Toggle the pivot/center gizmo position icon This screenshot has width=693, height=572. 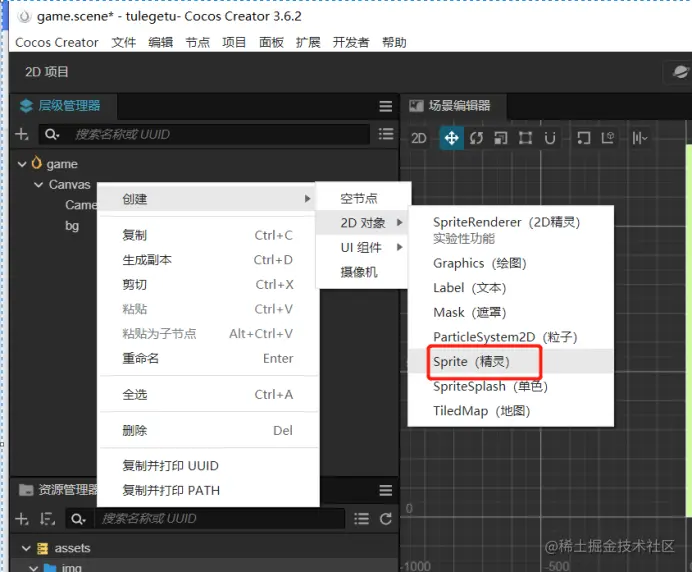click(x=583, y=138)
